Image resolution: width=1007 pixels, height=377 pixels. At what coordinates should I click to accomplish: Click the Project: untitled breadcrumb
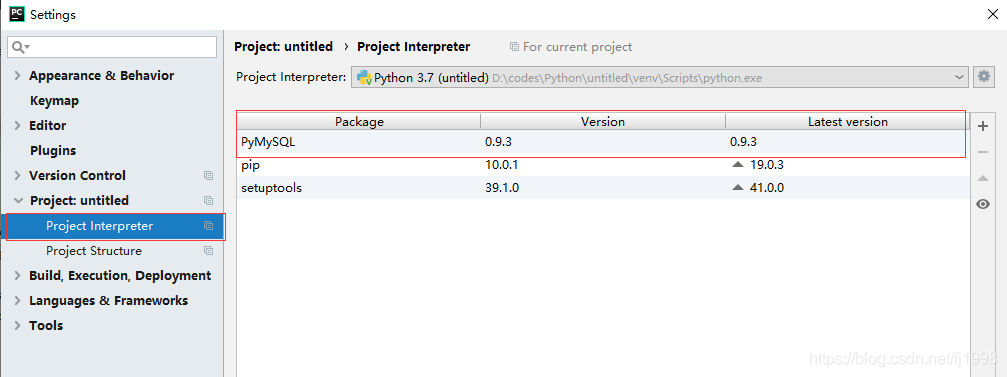283,47
